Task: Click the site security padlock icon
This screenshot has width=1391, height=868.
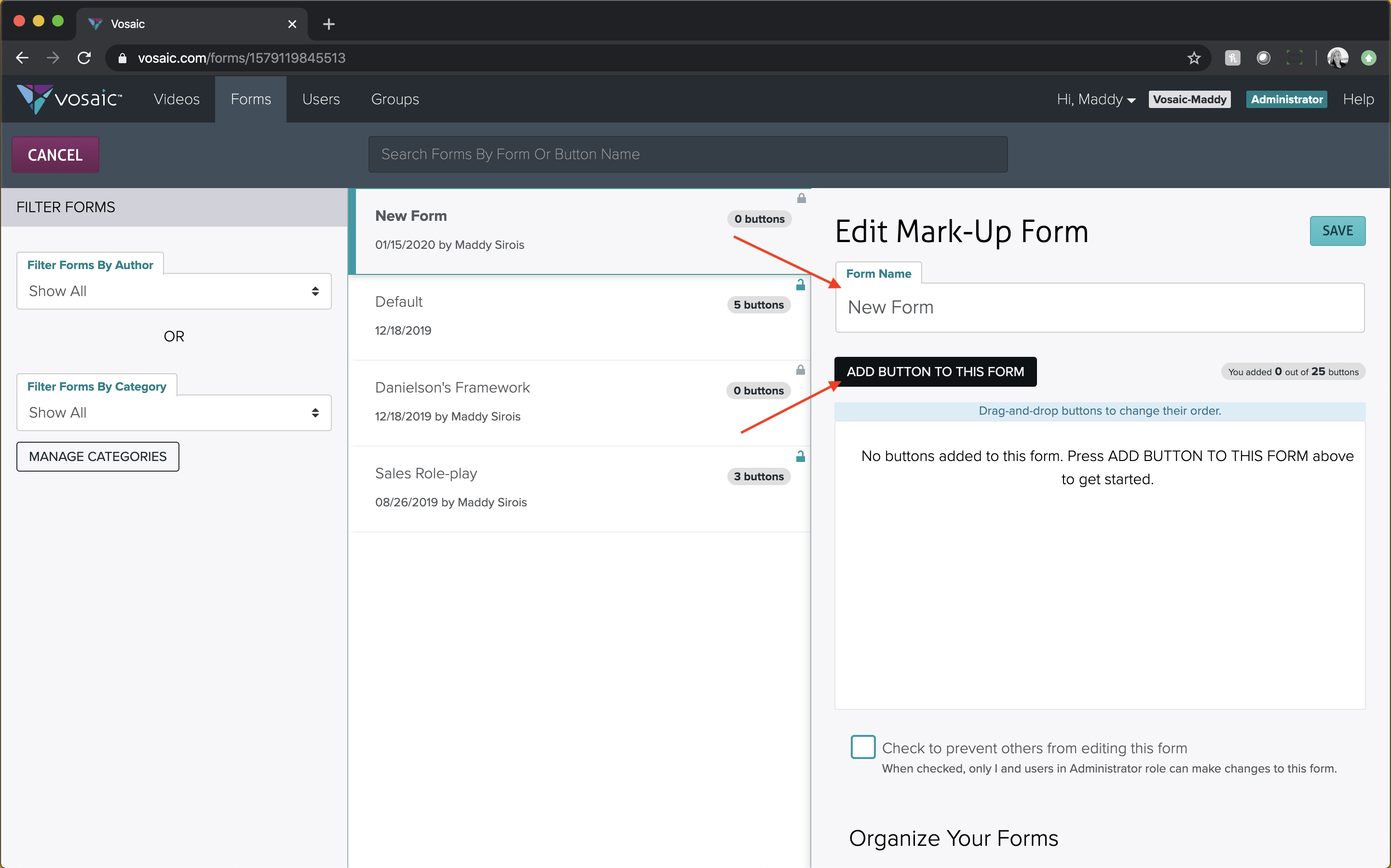Action: (122, 58)
